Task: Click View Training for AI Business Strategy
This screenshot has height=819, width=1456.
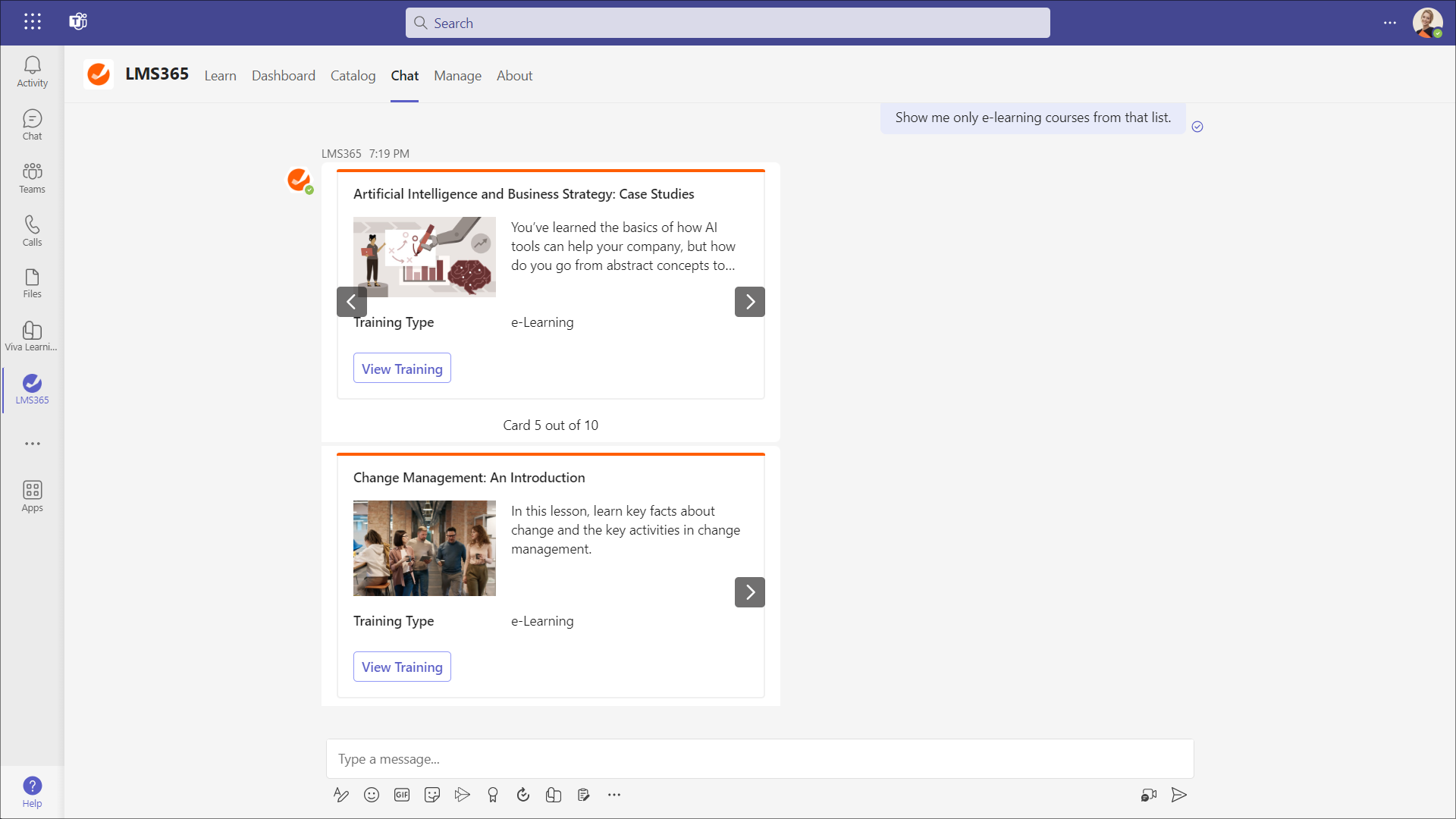Action: click(x=402, y=369)
